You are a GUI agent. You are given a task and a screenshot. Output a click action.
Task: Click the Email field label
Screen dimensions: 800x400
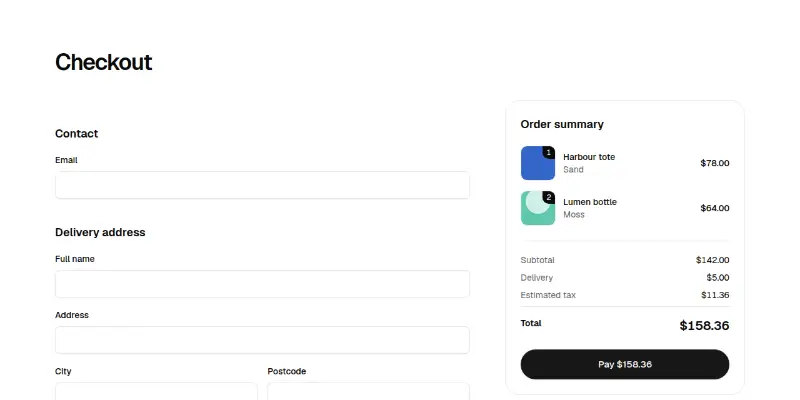66,160
